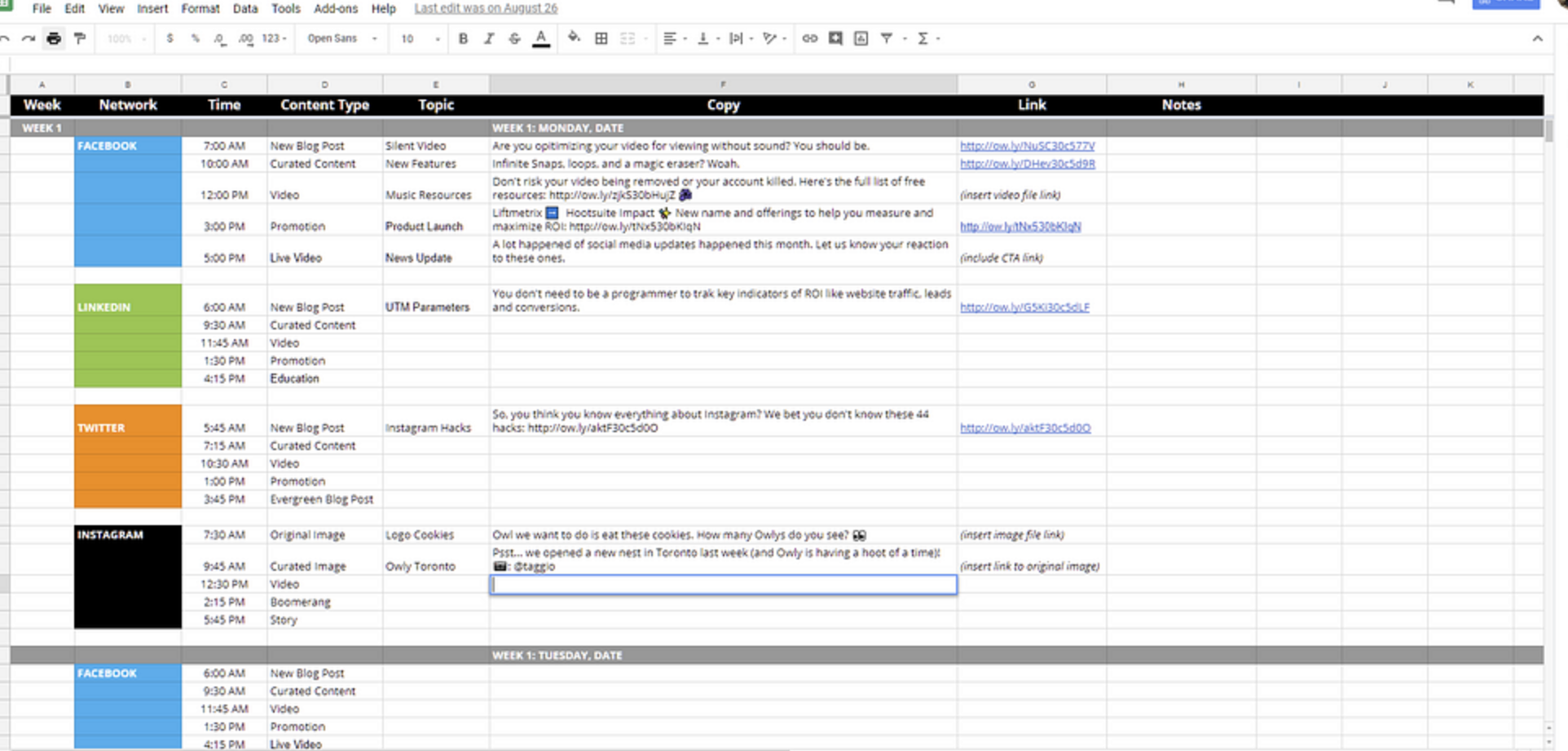The image size is (1568, 751).
Task: Click the vertical scrollbar thumb
Action: click(x=1548, y=130)
